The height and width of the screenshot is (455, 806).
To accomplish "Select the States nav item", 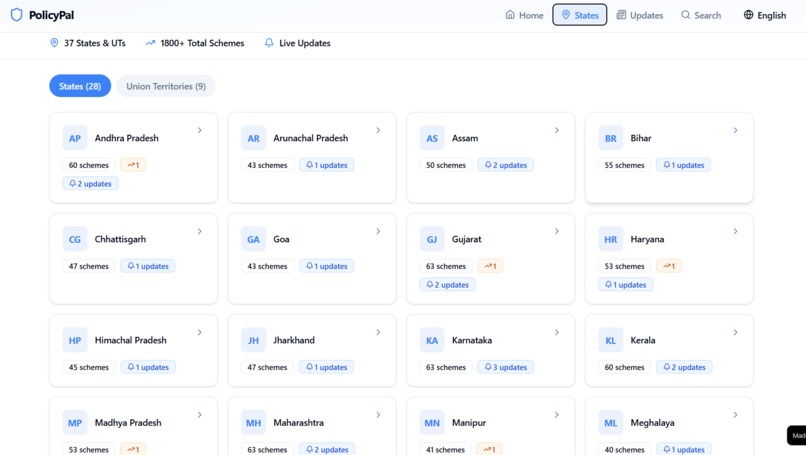I will tap(579, 15).
